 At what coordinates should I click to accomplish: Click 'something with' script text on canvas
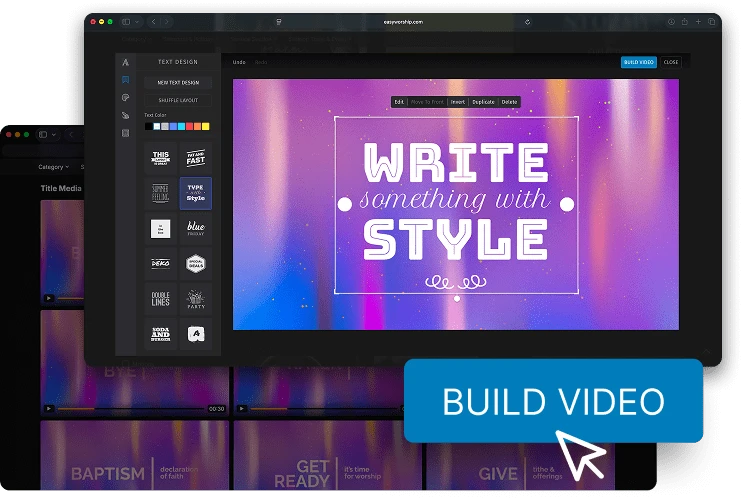[454, 199]
